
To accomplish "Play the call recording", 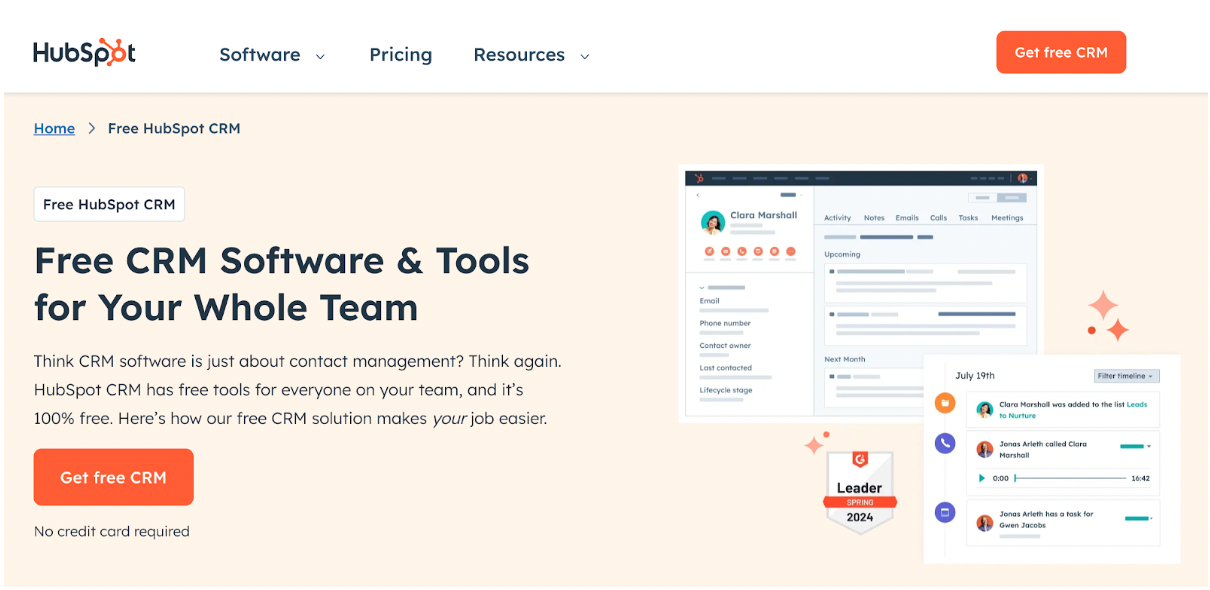I will click(982, 478).
